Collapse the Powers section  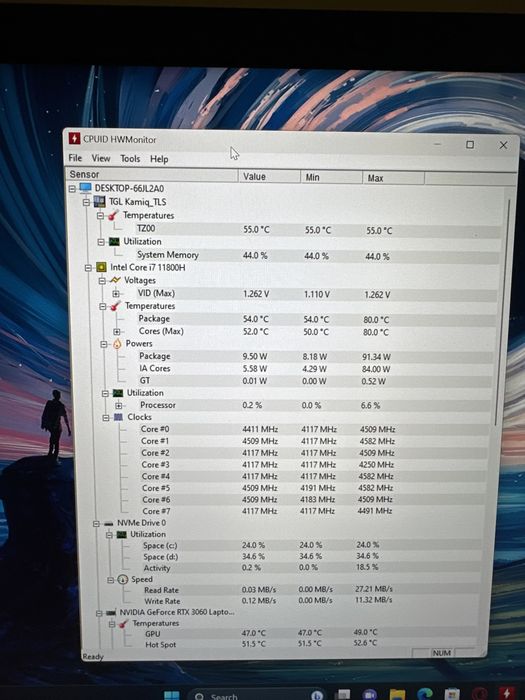click(x=104, y=344)
